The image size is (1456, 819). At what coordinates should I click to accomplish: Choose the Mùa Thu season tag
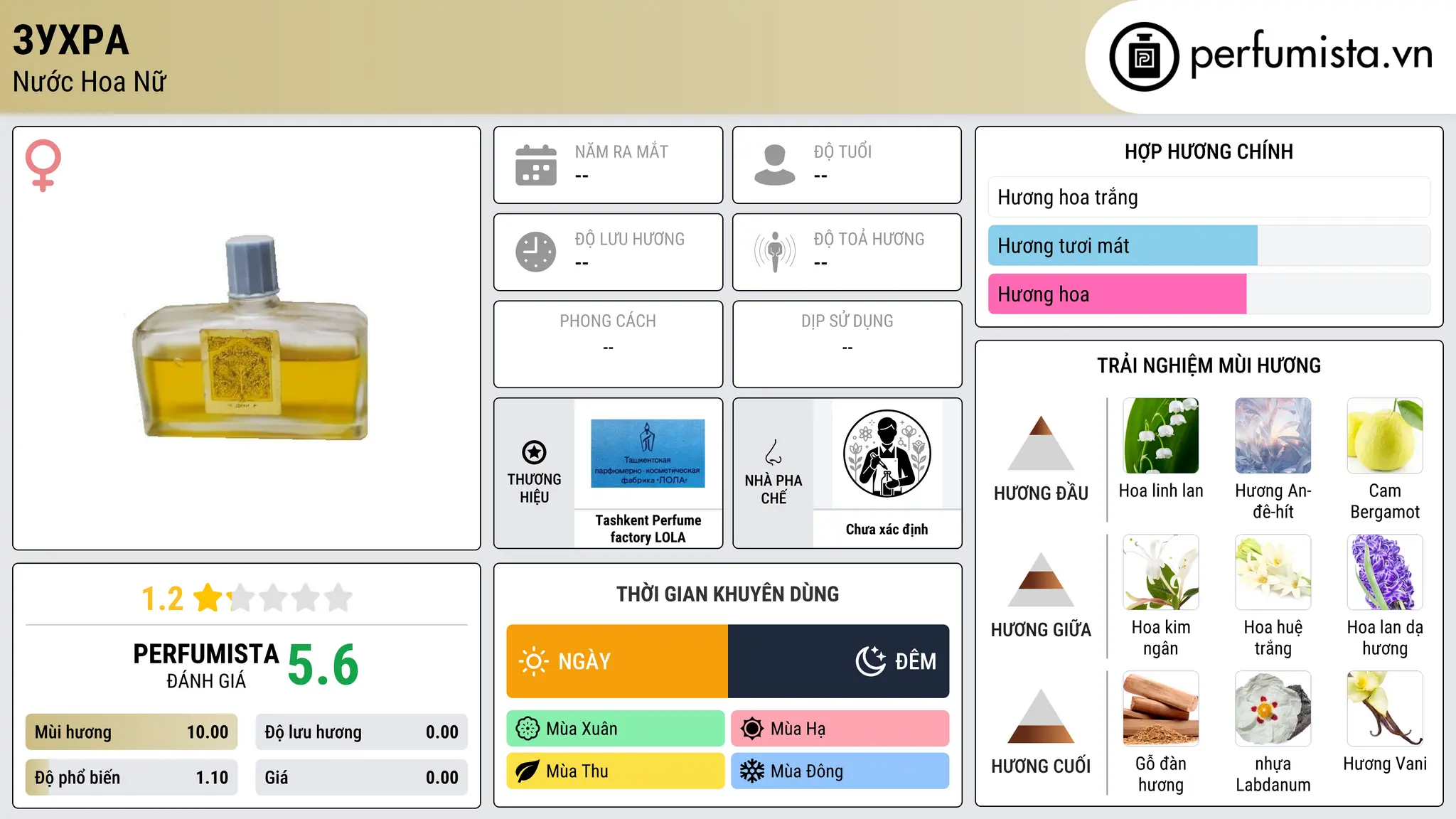pyautogui.click(x=616, y=771)
